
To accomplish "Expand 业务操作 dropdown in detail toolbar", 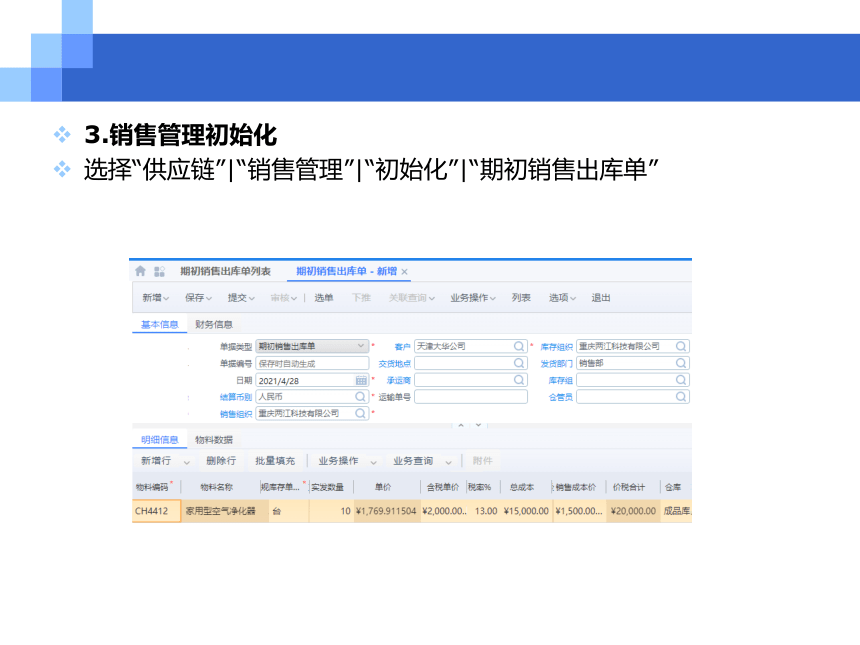I will point(374,462).
